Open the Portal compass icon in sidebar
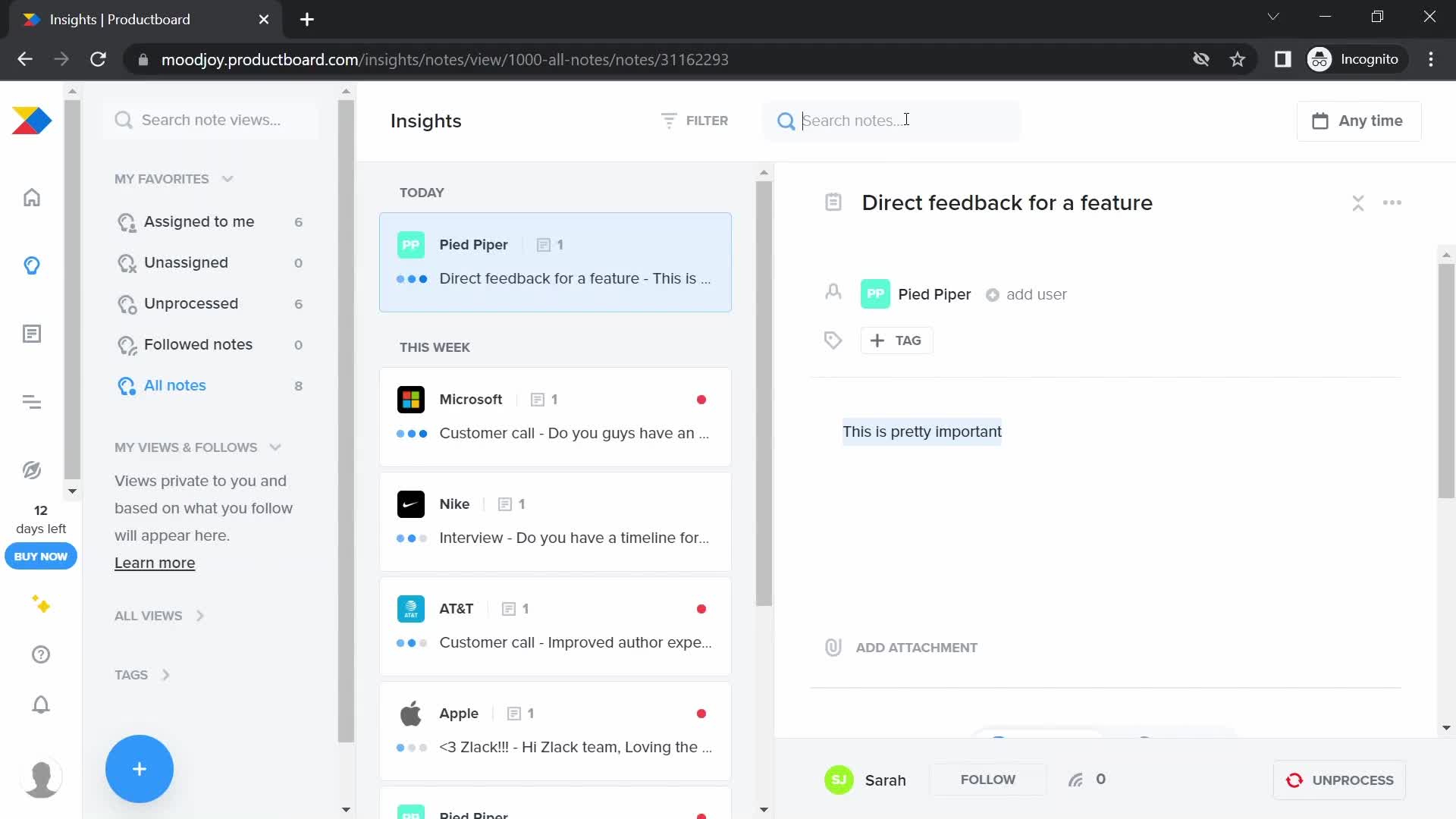The width and height of the screenshot is (1456, 819). (x=32, y=470)
